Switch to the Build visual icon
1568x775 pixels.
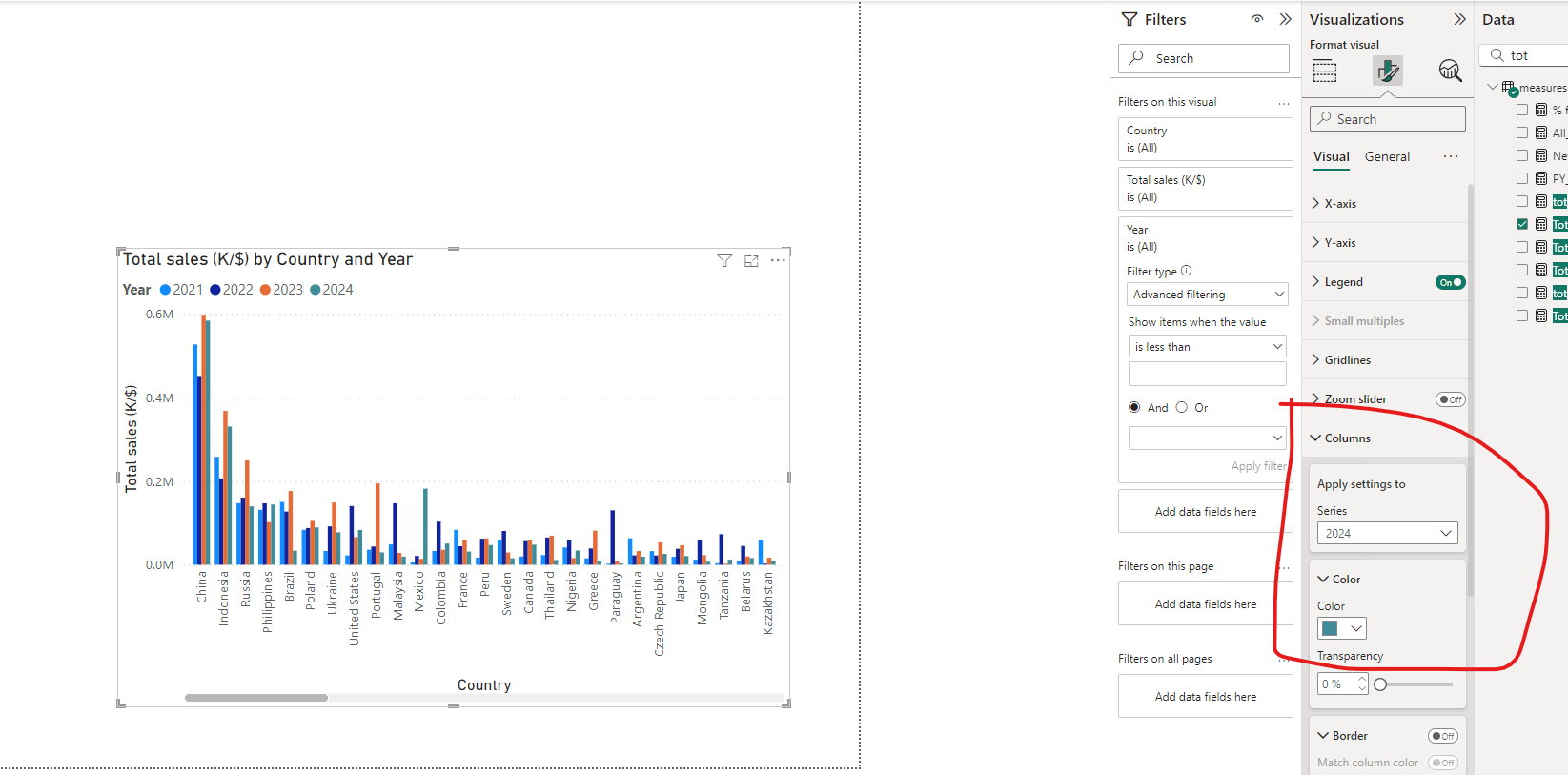tap(1325, 71)
